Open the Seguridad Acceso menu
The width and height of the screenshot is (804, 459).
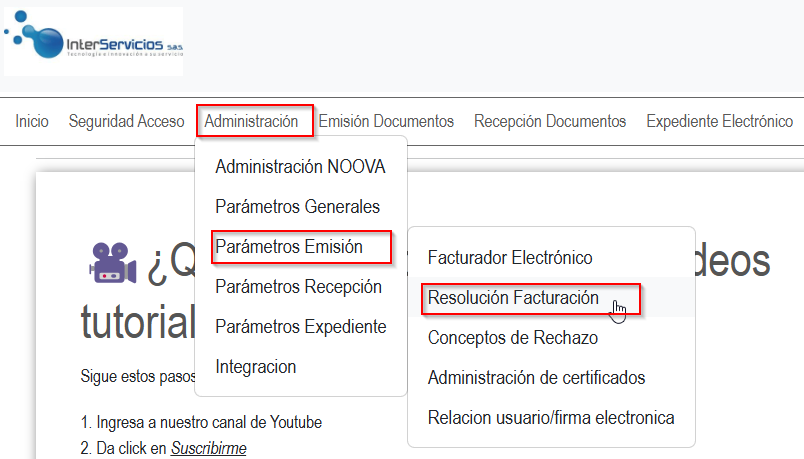(126, 121)
